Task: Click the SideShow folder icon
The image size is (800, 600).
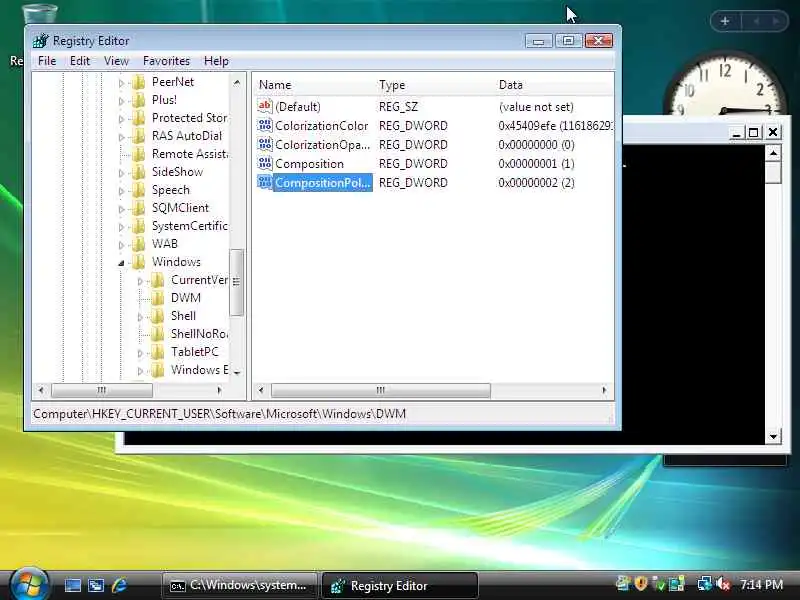Action: coord(138,172)
